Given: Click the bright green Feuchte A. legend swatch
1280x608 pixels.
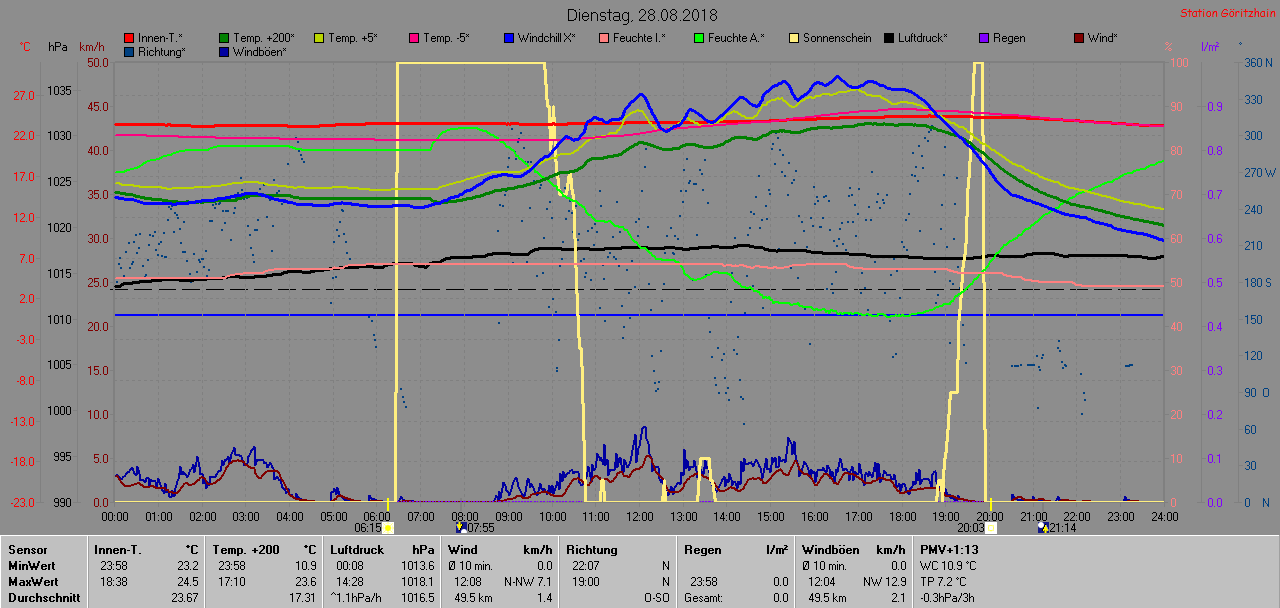Looking at the screenshot, I should (698, 38).
